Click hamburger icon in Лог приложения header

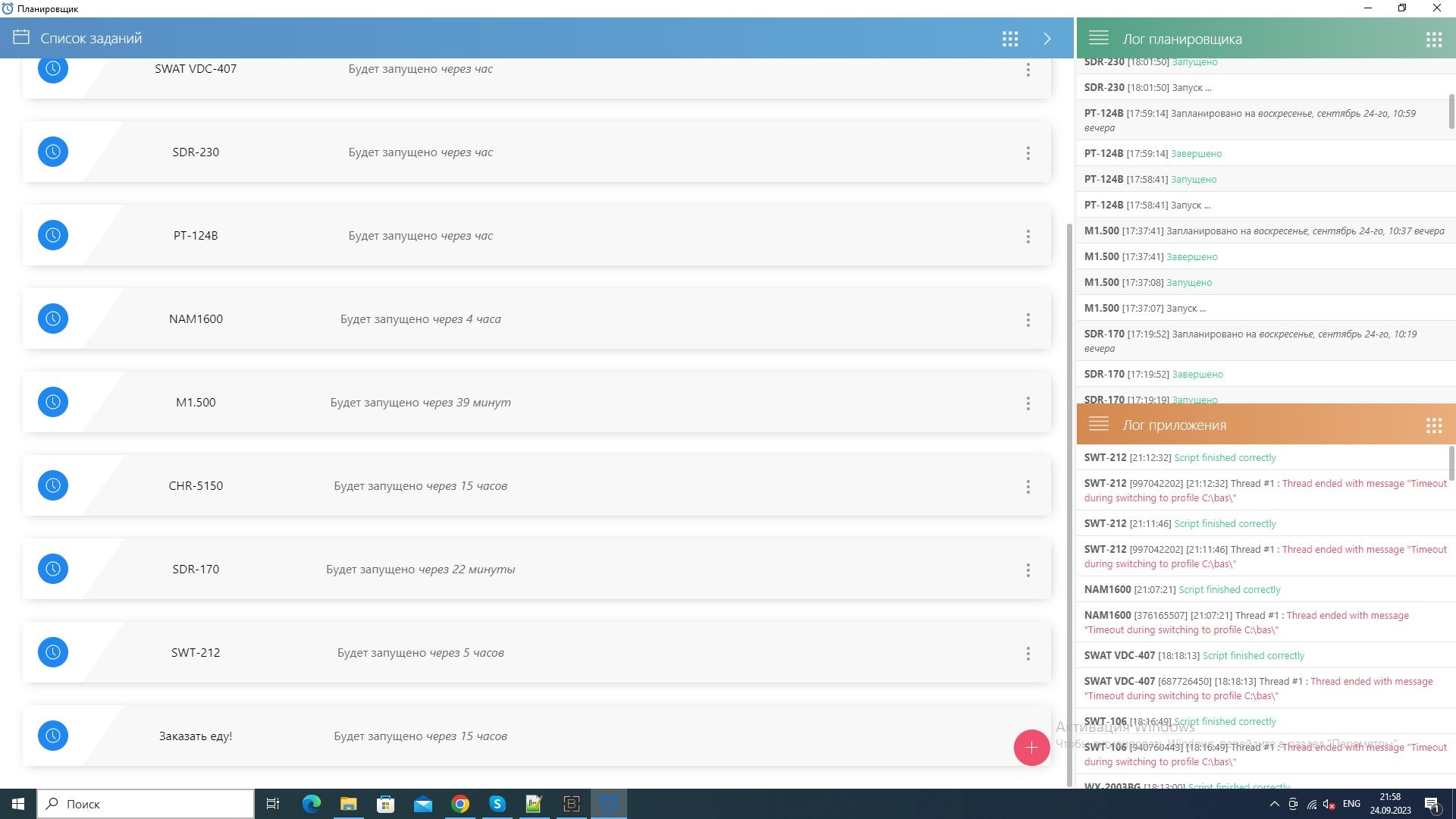[1099, 424]
